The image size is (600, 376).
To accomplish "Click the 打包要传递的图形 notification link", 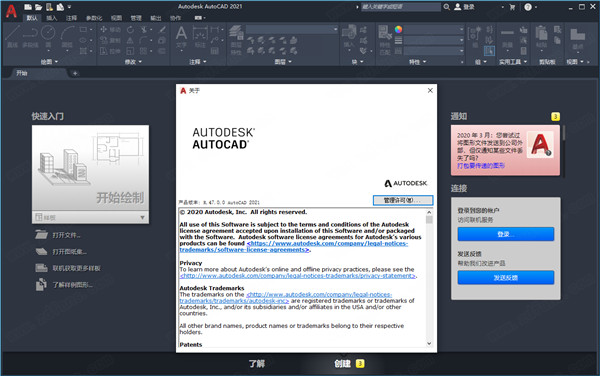I will click(x=481, y=166).
